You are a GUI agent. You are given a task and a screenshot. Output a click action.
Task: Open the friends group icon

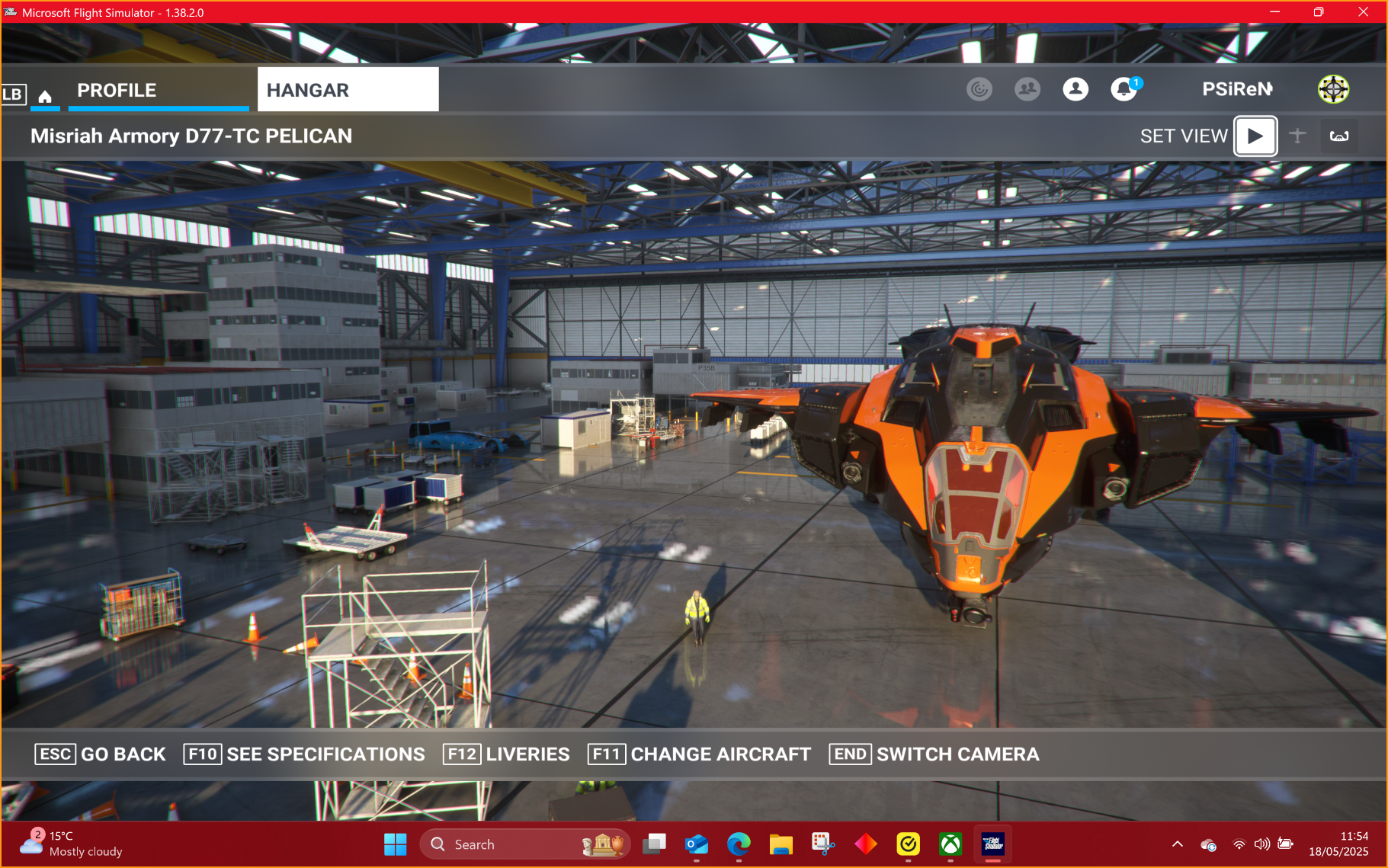point(1027,89)
